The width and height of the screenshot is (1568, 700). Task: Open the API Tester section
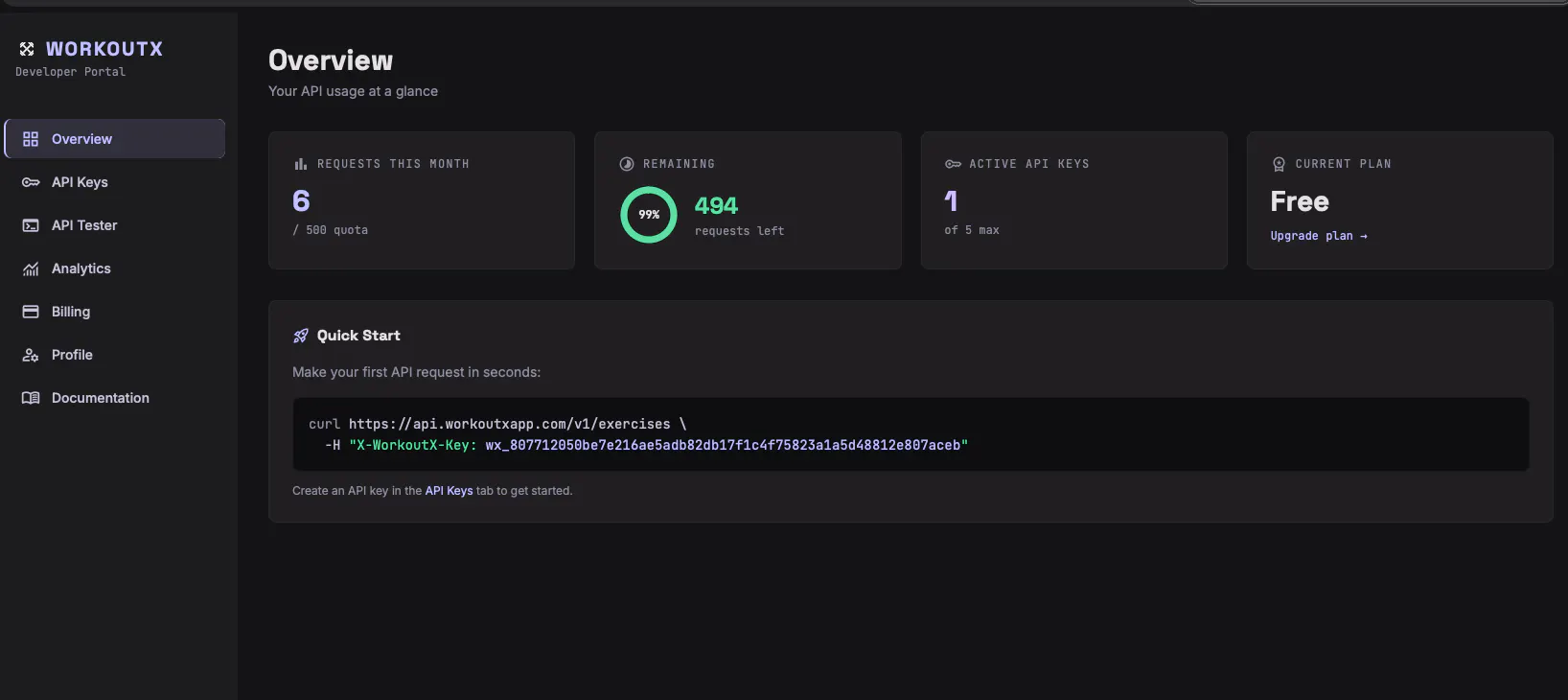pos(115,225)
